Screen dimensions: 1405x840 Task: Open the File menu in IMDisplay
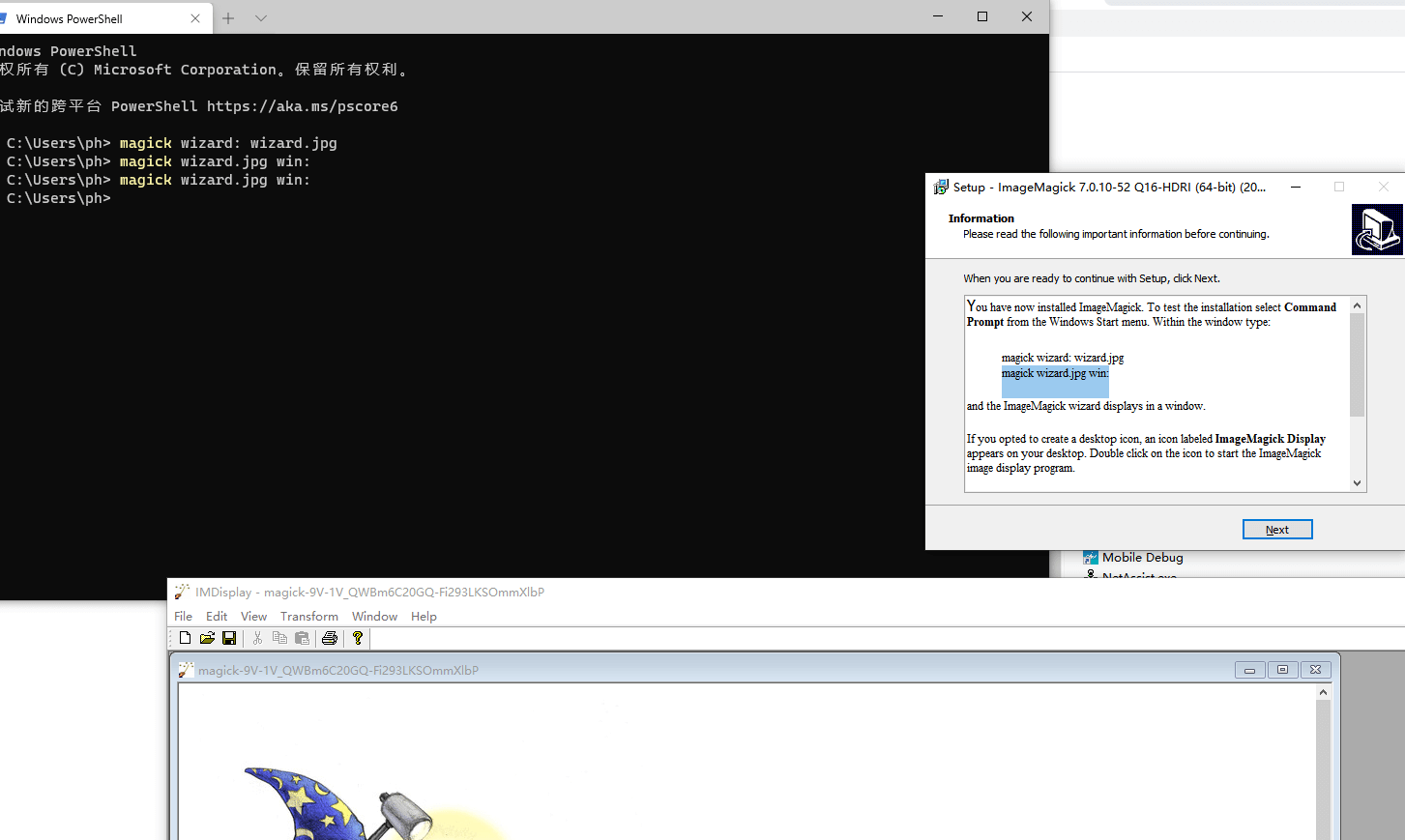click(183, 617)
